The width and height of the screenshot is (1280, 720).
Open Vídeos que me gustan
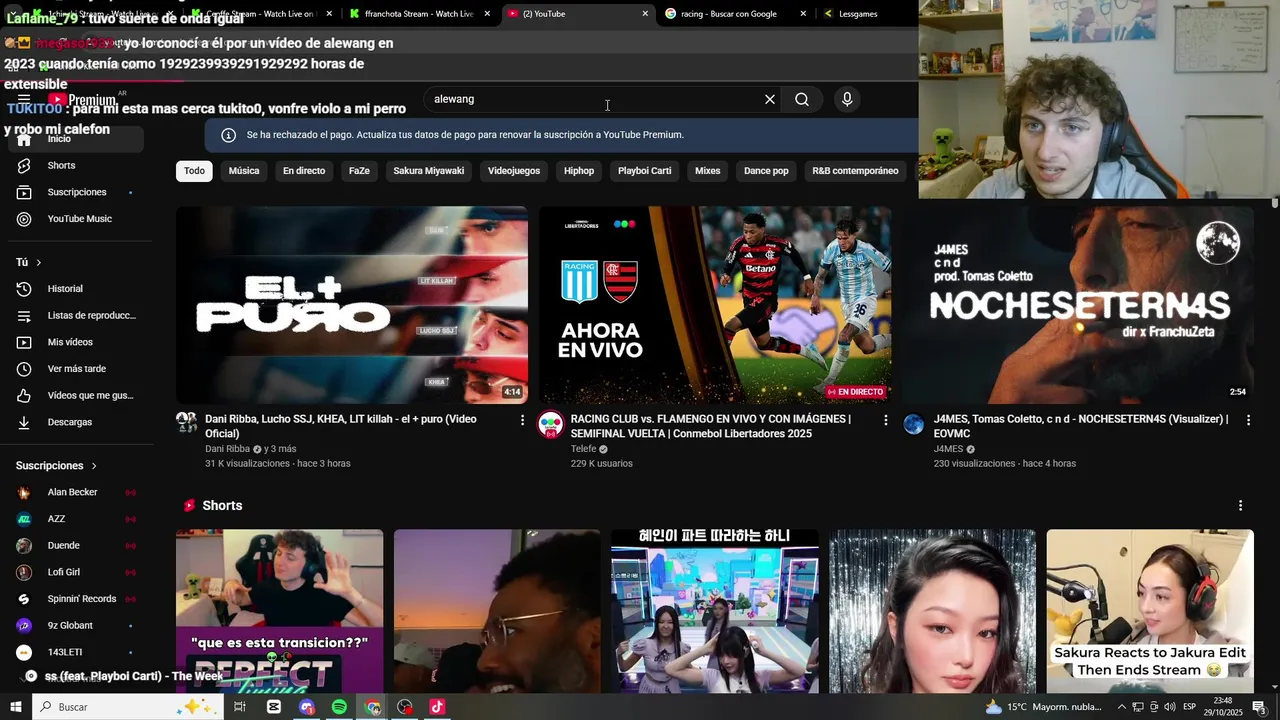(x=77, y=395)
